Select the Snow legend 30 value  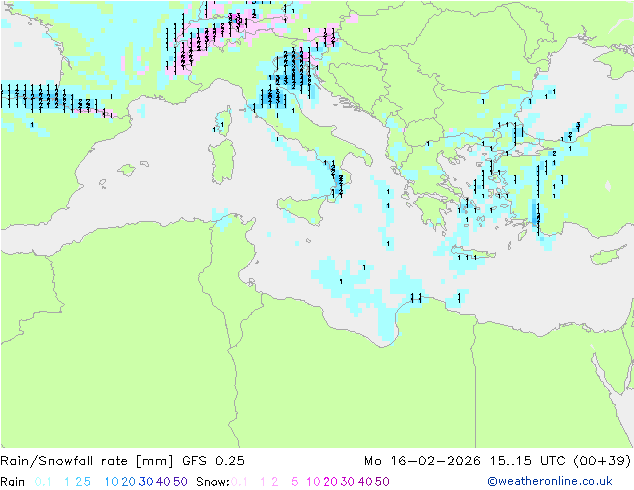click(x=348, y=482)
